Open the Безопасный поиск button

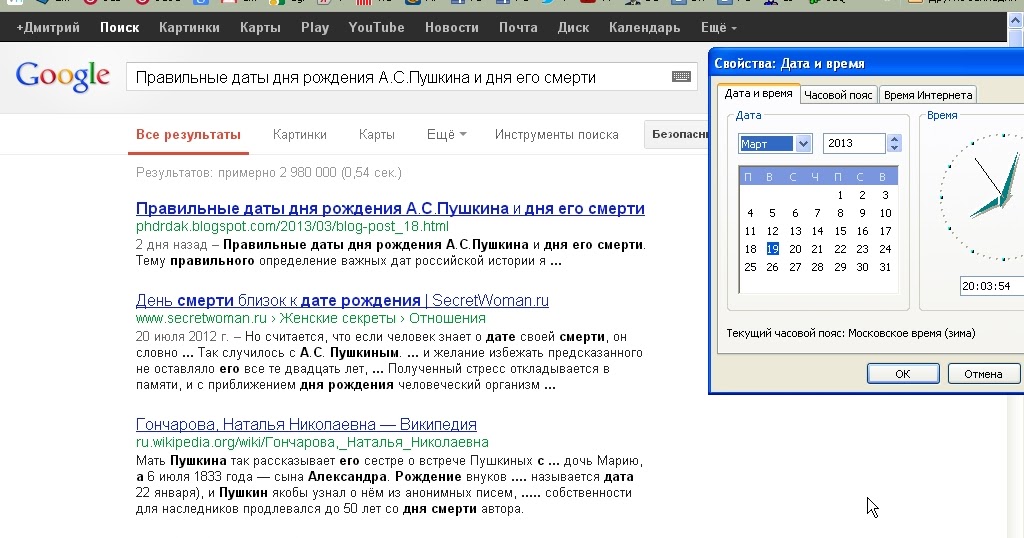click(x=677, y=134)
